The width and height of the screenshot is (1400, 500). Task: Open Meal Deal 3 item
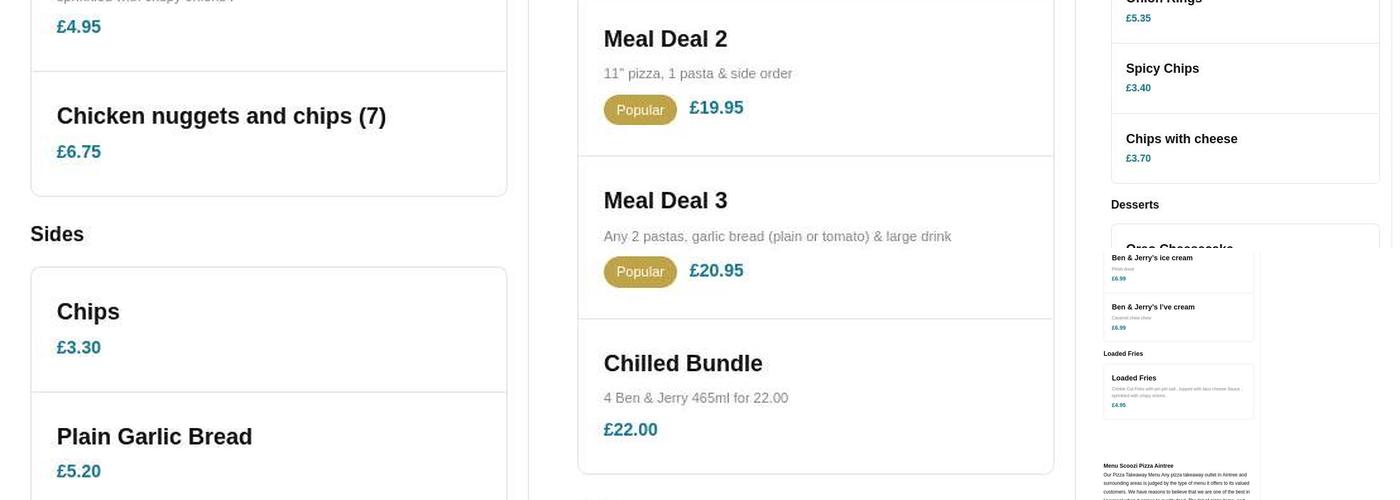[665, 201]
